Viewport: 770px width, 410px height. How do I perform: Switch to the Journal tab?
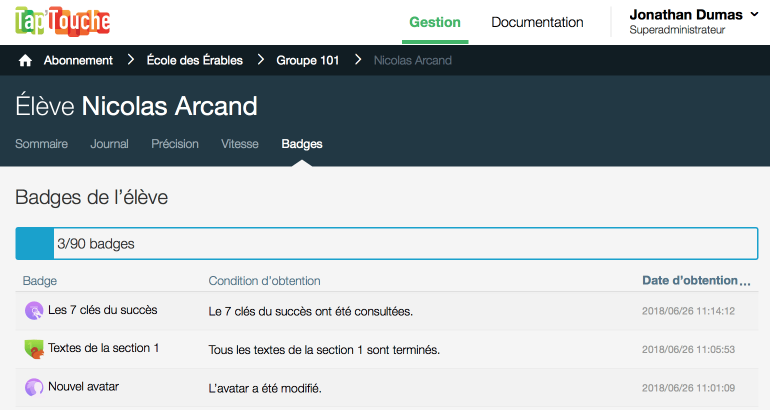coord(109,144)
